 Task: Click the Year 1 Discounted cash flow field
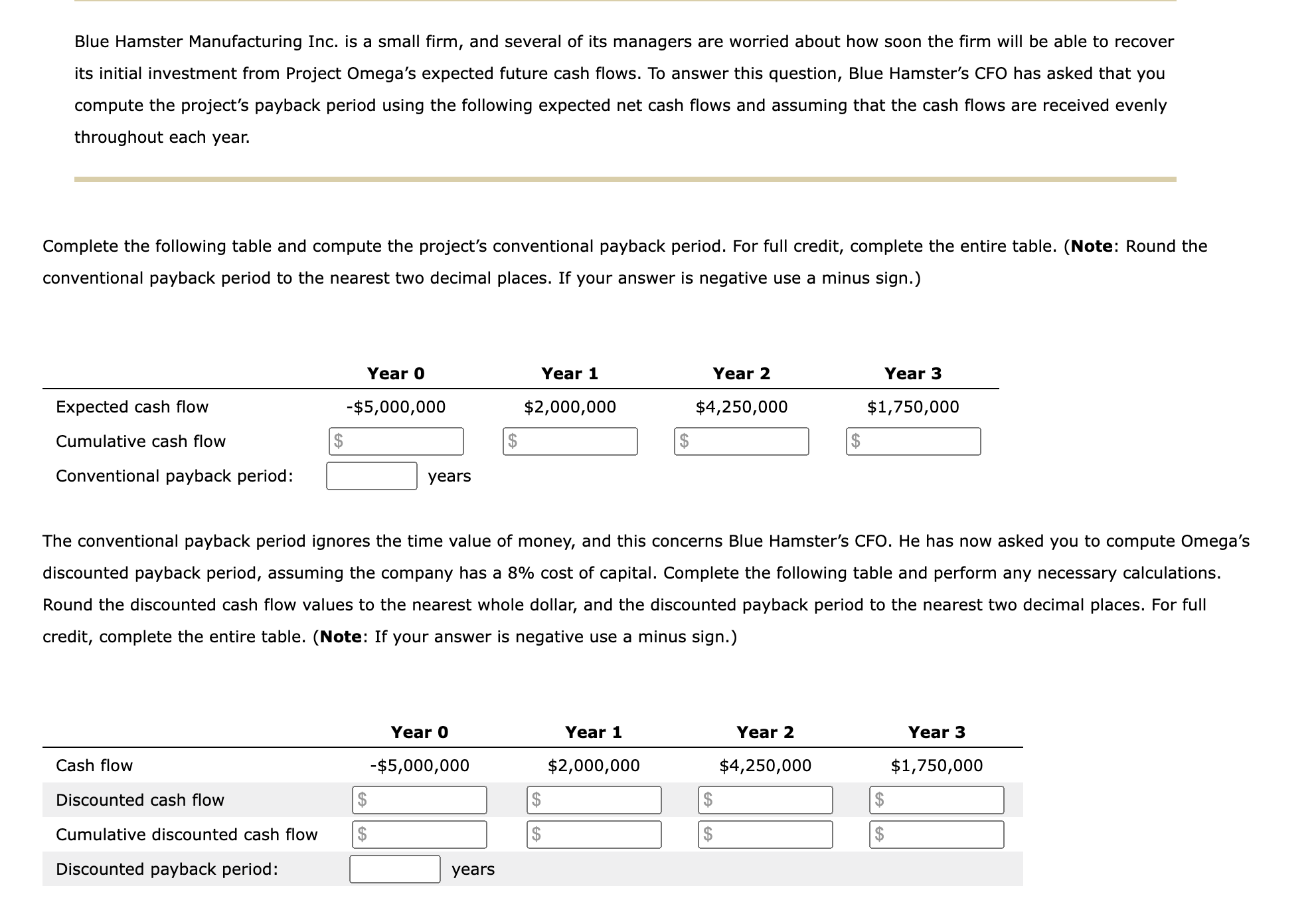tap(594, 800)
